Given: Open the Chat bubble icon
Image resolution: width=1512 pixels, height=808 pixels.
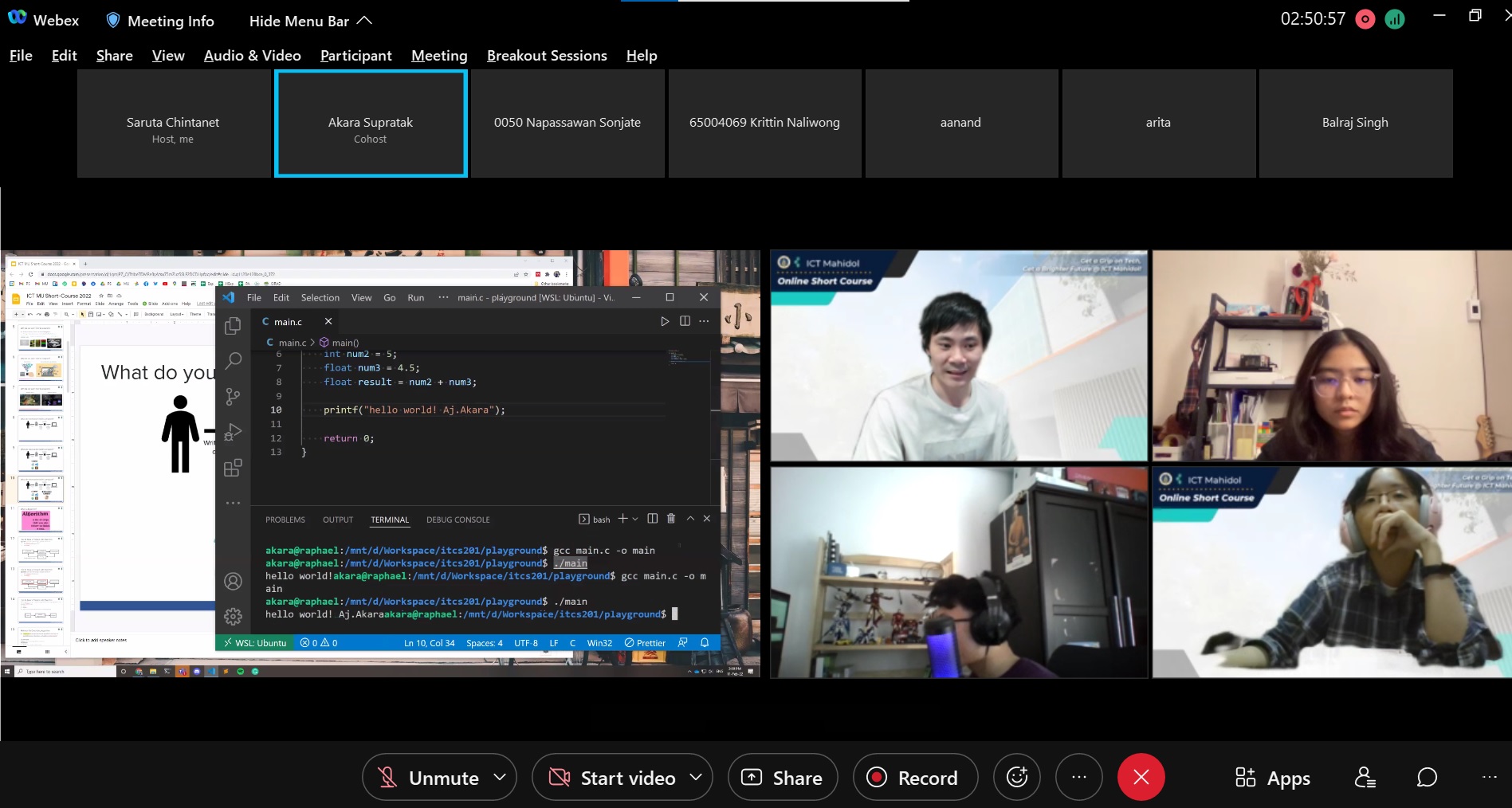Looking at the screenshot, I should (x=1427, y=777).
